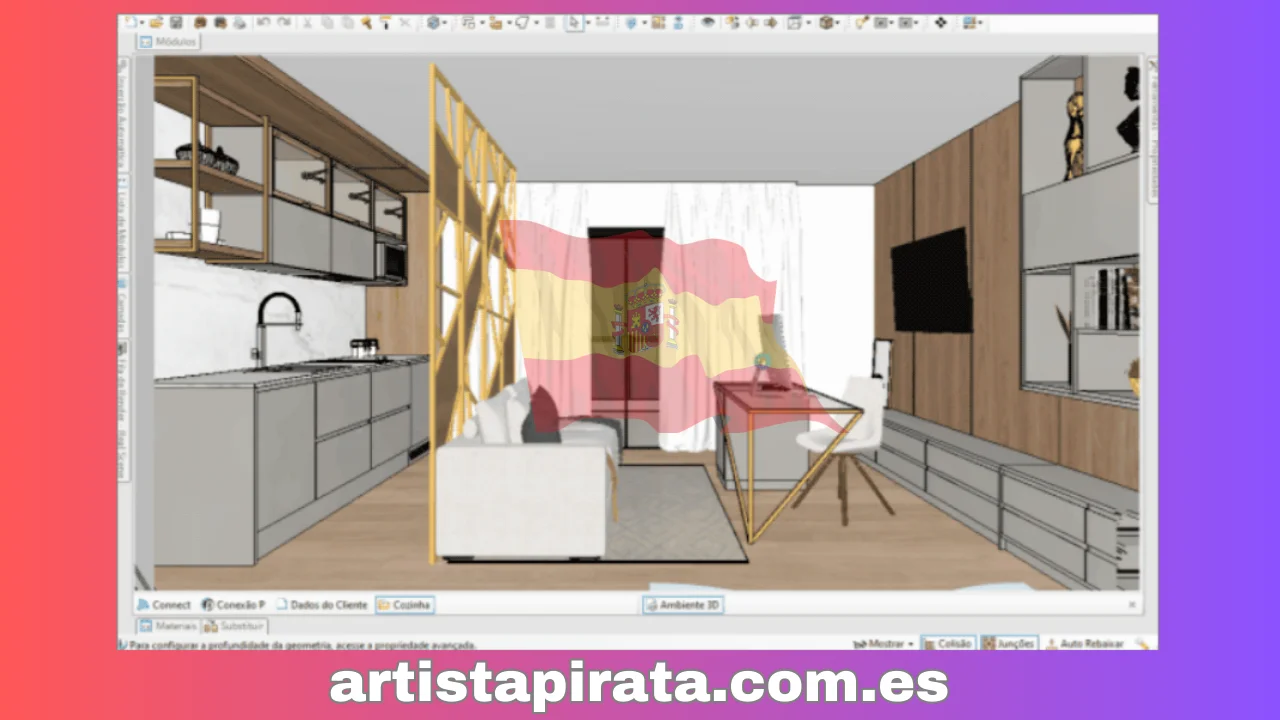
Task: Expand dropdown arrow beside new file icon
Action: (142, 22)
